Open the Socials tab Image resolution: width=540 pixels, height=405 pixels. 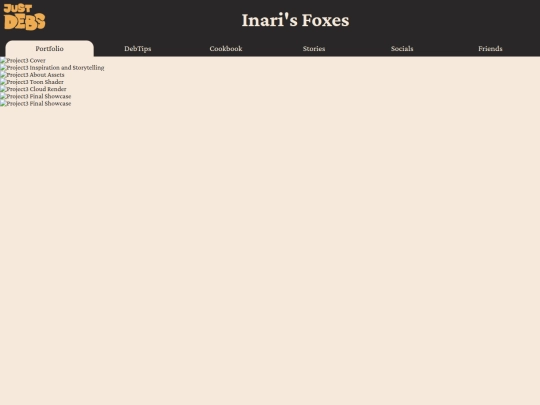click(402, 49)
